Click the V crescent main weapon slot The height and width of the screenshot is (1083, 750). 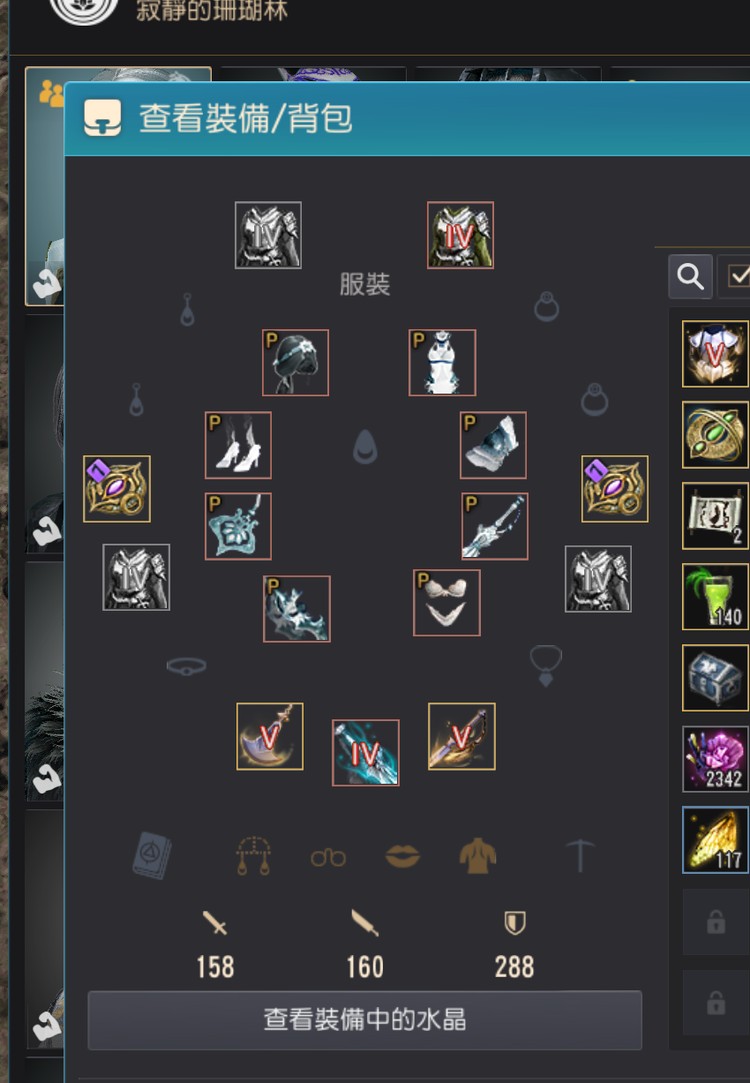click(x=269, y=736)
